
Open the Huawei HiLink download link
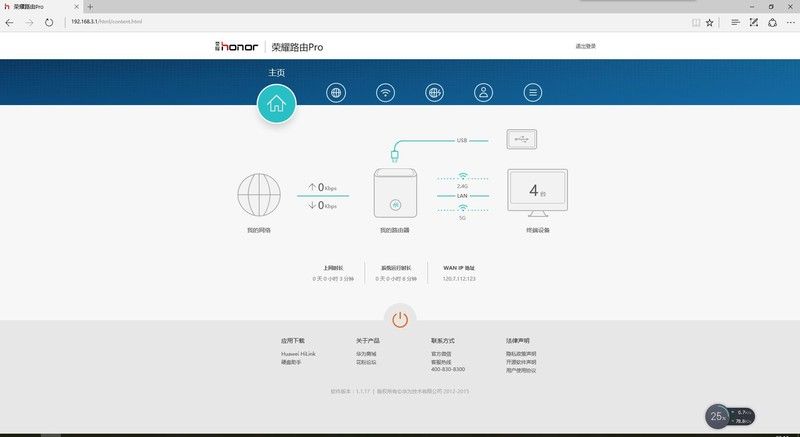pos(298,353)
